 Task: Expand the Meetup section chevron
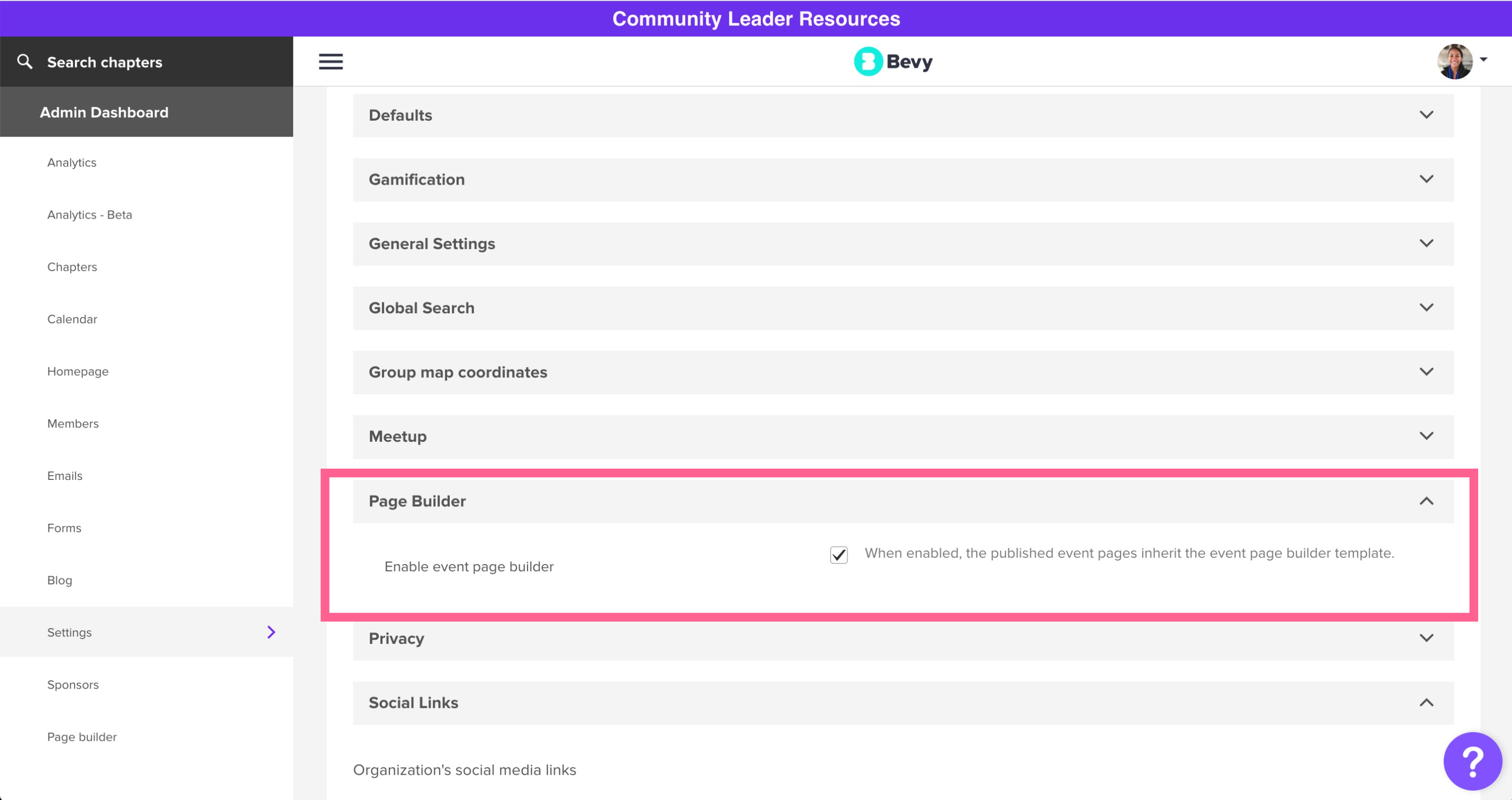coord(1426,436)
